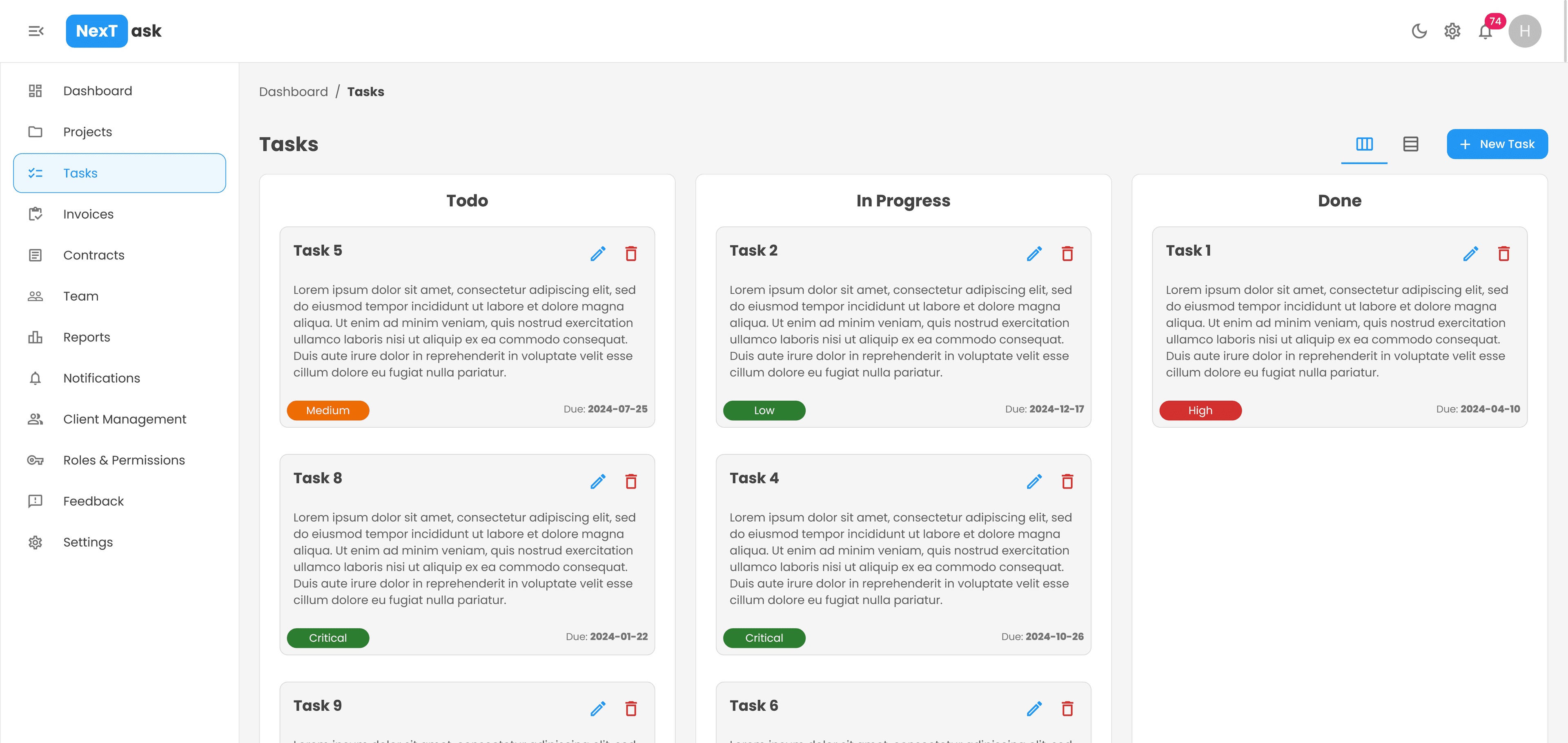Screen dimensions: 1568x743
Task: Collapse the sidebar using the top-left toggle
Action: pos(36,31)
